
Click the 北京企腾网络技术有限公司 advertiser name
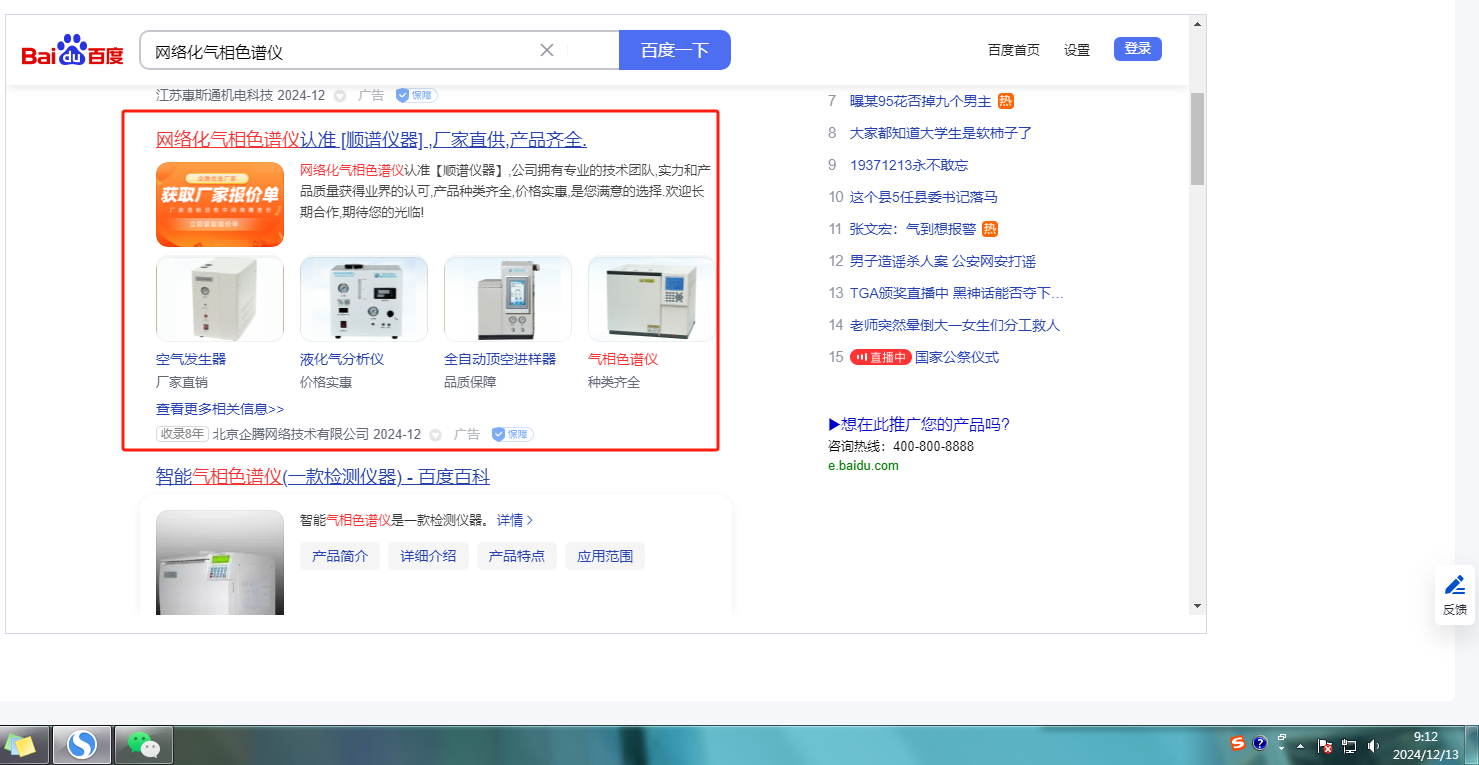(x=291, y=435)
